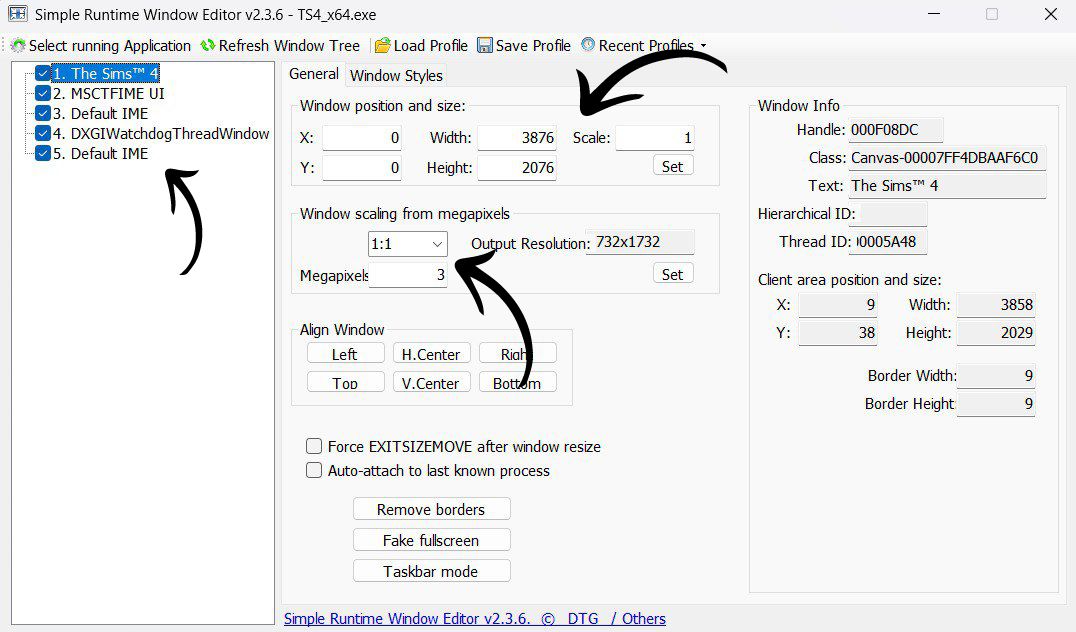Click the Thread ID field
Image resolution: width=1076 pixels, height=632 pixels.
[x=888, y=242]
